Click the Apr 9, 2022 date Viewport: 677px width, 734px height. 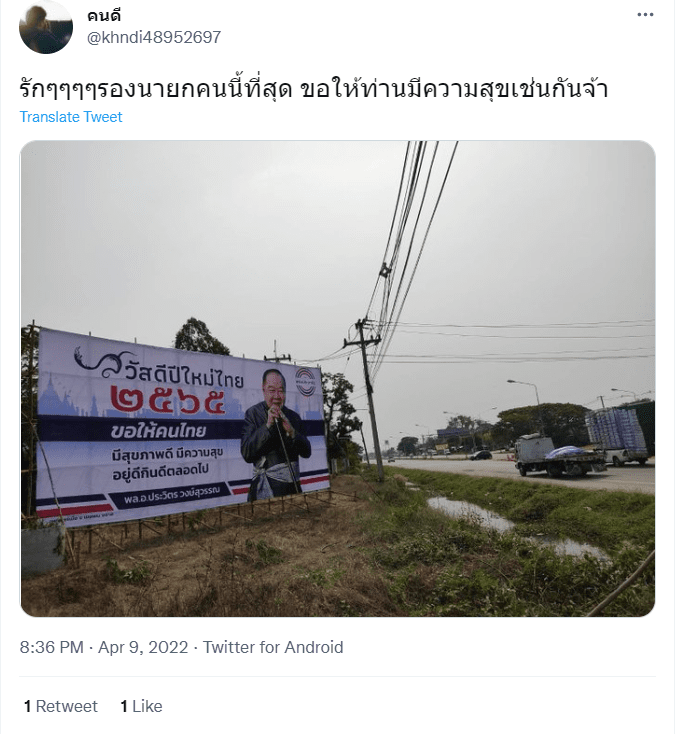coord(143,647)
